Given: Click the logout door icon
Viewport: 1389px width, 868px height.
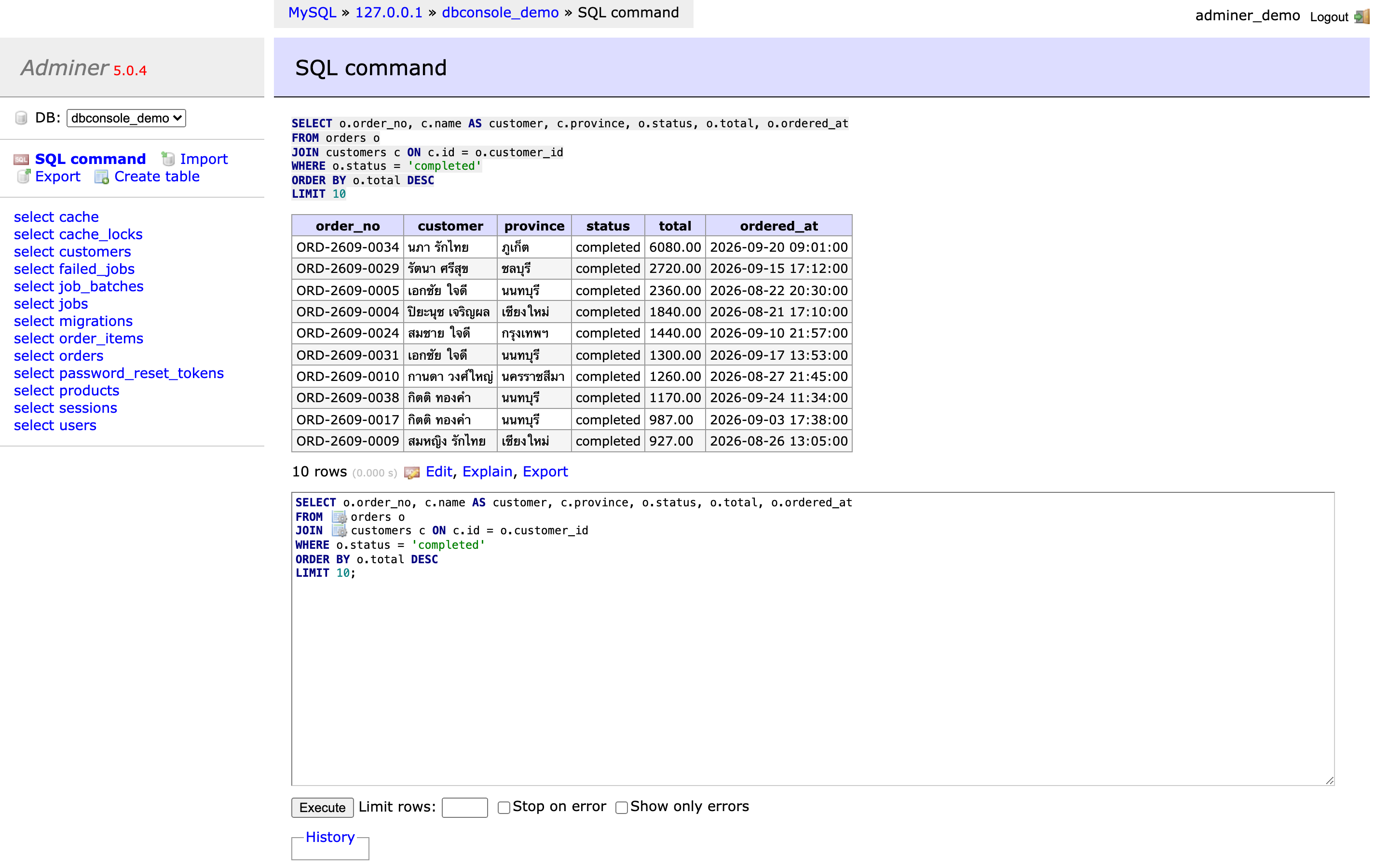Looking at the screenshot, I should 1362,16.
